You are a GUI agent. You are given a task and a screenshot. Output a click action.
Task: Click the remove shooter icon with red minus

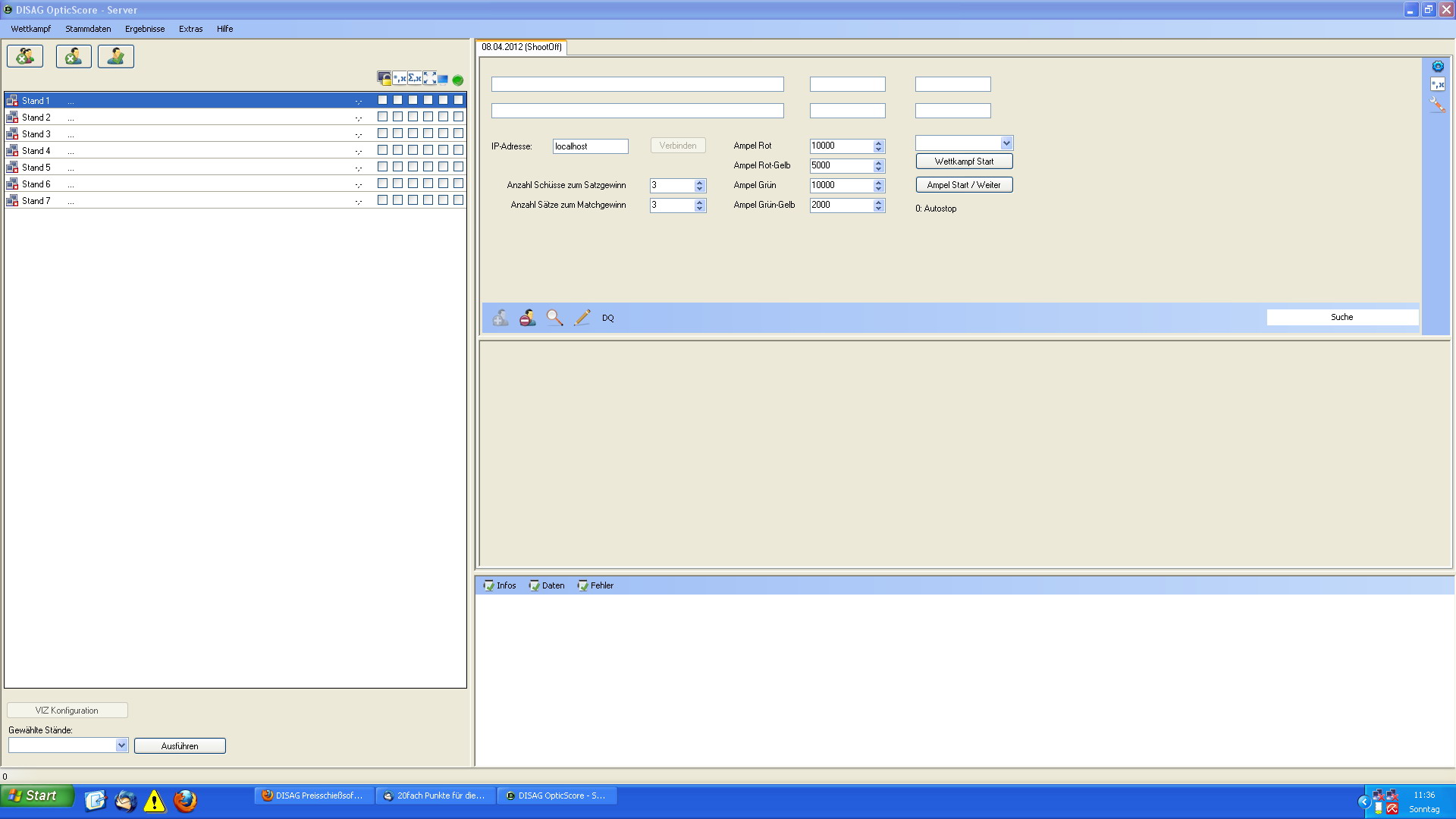click(527, 318)
